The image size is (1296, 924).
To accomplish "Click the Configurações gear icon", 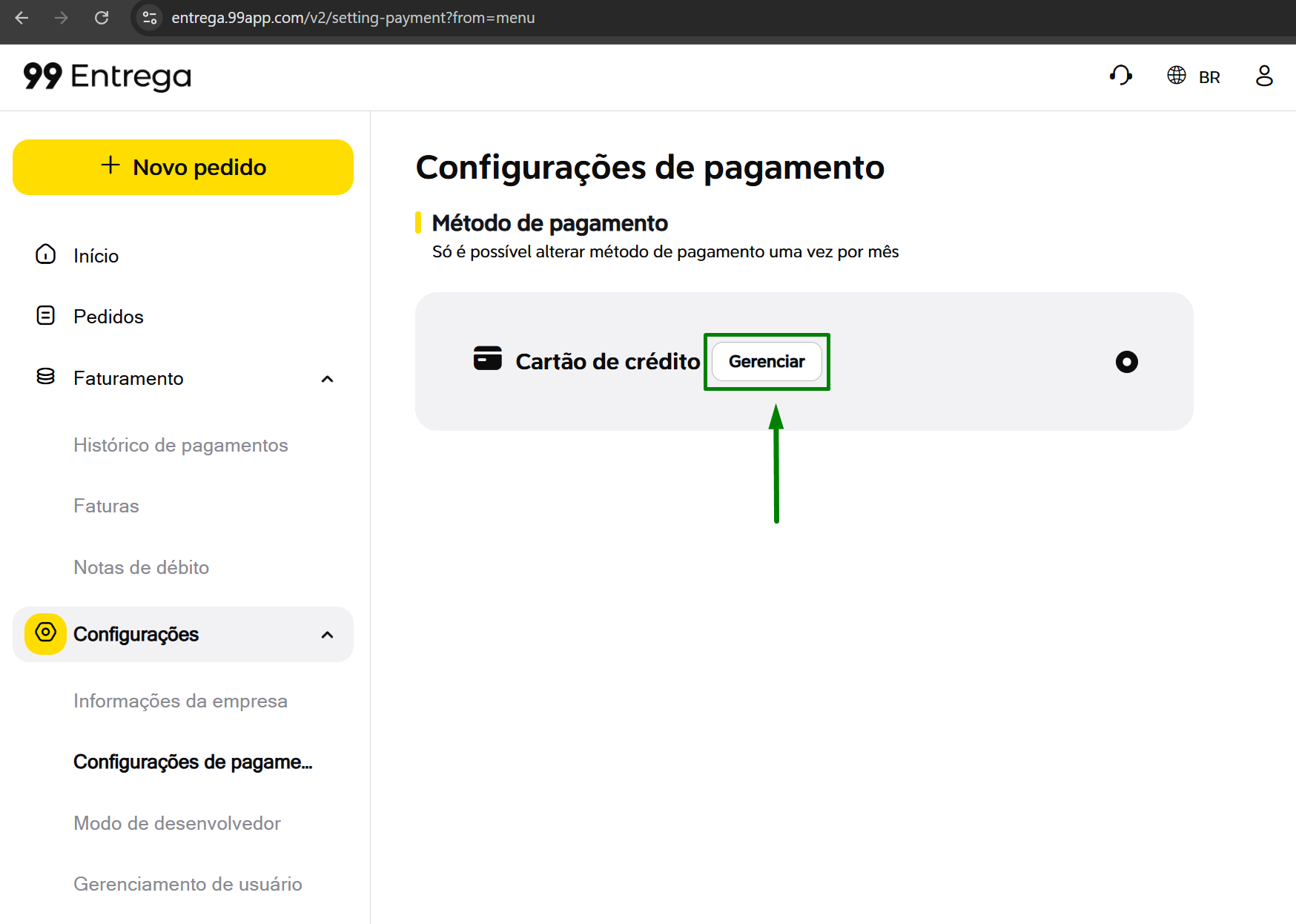I will 46,633.
